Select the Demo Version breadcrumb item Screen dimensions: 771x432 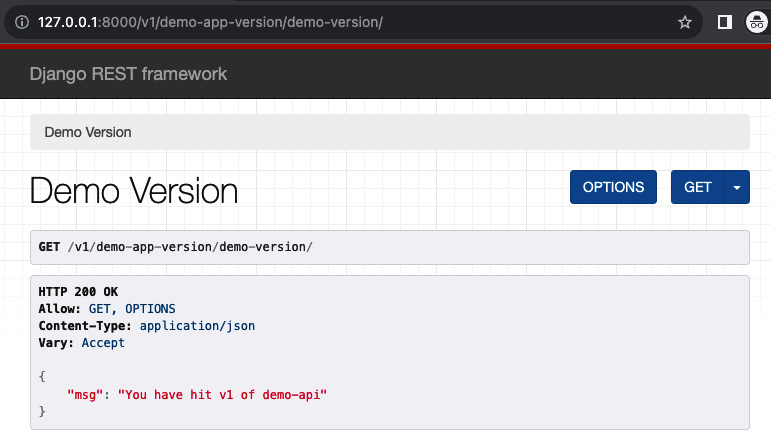pyautogui.click(x=88, y=132)
